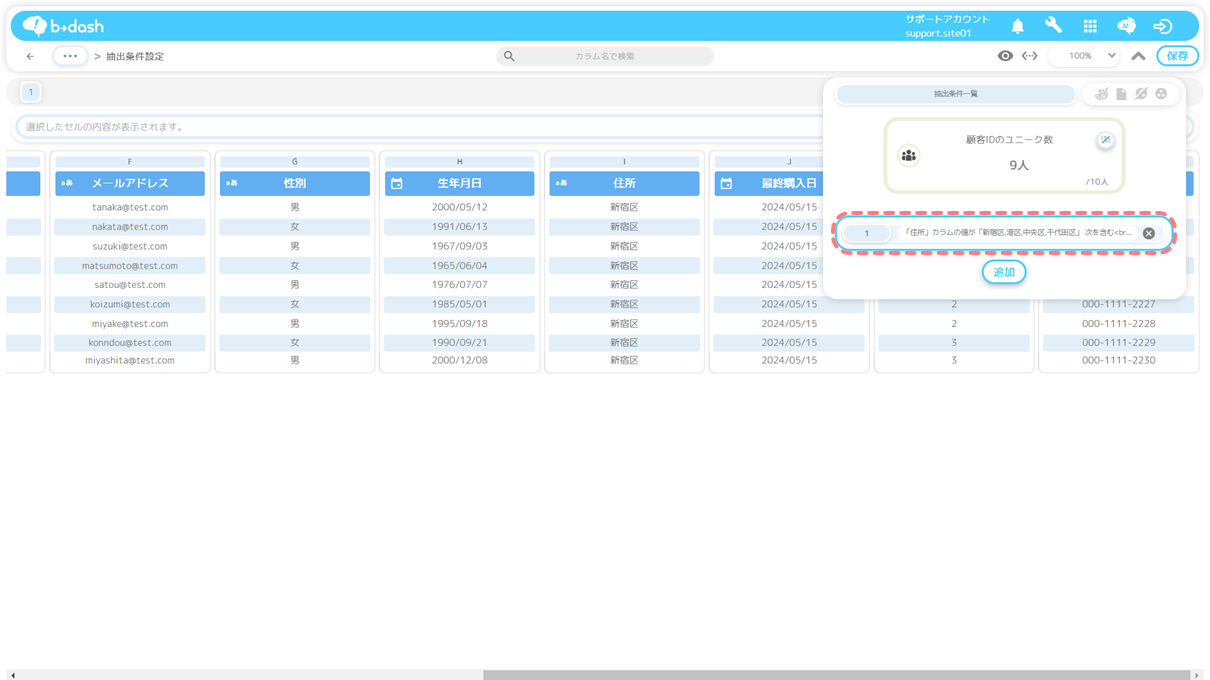The height and width of the screenshot is (680, 1210).
Task: Select the 性別 column header
Action: [x=295, y=184]
